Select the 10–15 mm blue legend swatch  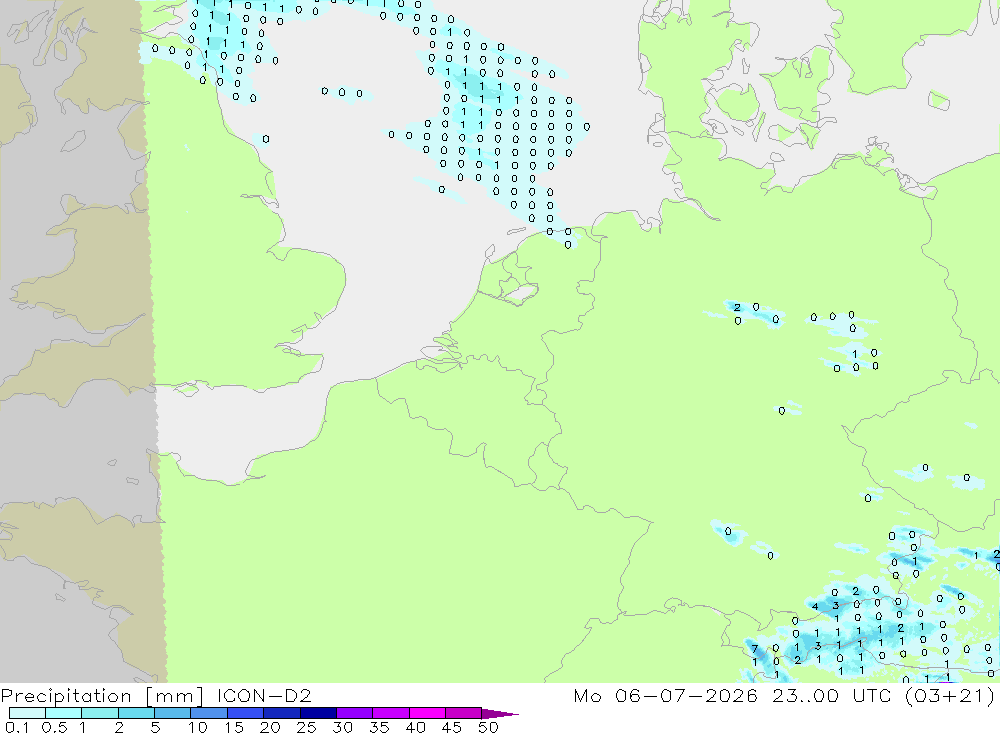tap(209, 713)
